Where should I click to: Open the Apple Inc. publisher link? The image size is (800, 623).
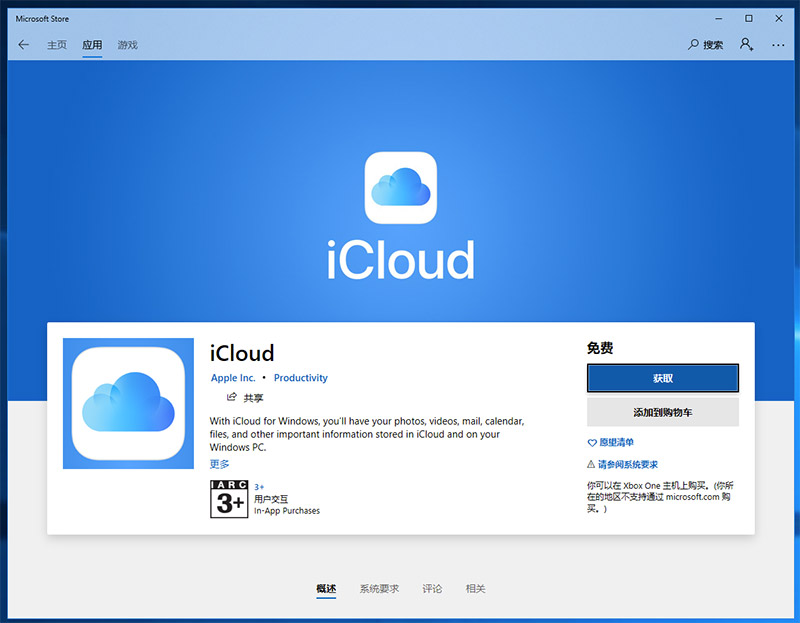[233, 378]
